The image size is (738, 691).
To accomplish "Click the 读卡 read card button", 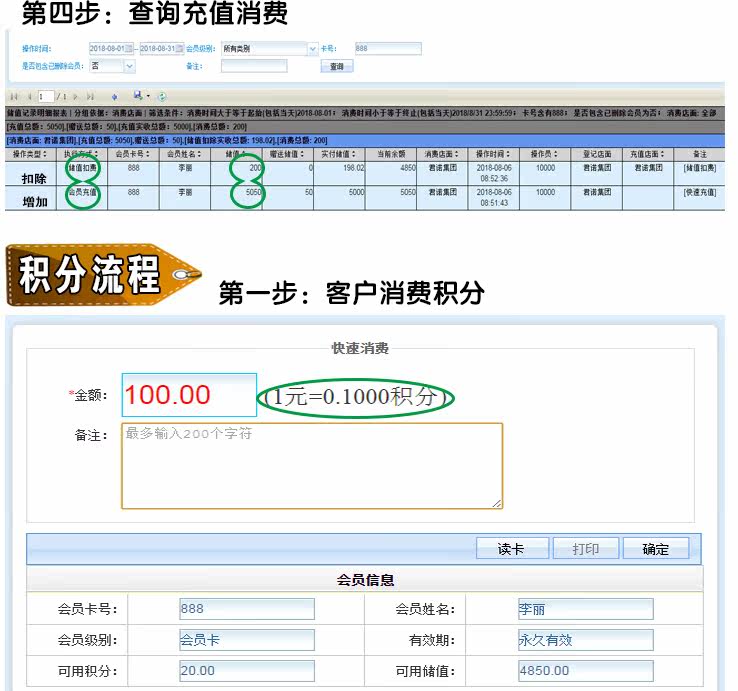I will (512, 548).
